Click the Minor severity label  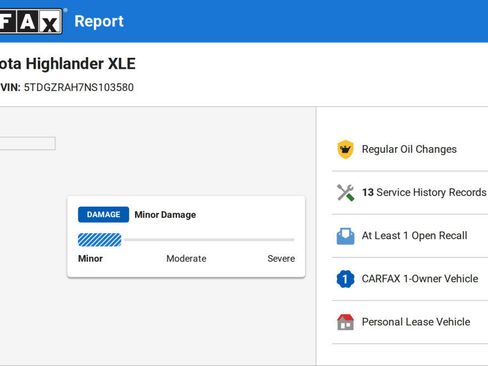click(x=90, y=259)
